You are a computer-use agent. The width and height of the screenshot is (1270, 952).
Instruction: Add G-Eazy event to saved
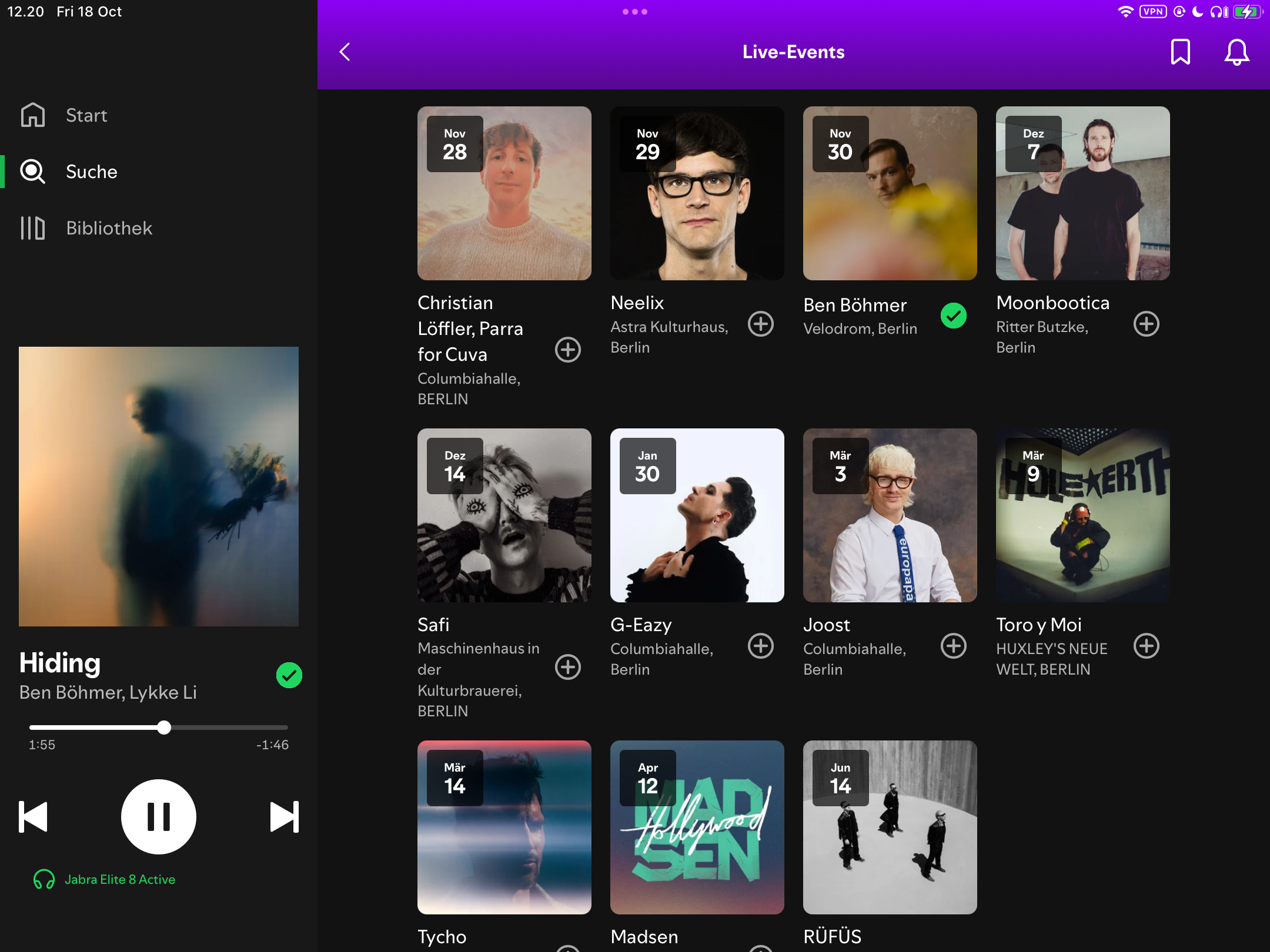(761, 646)
